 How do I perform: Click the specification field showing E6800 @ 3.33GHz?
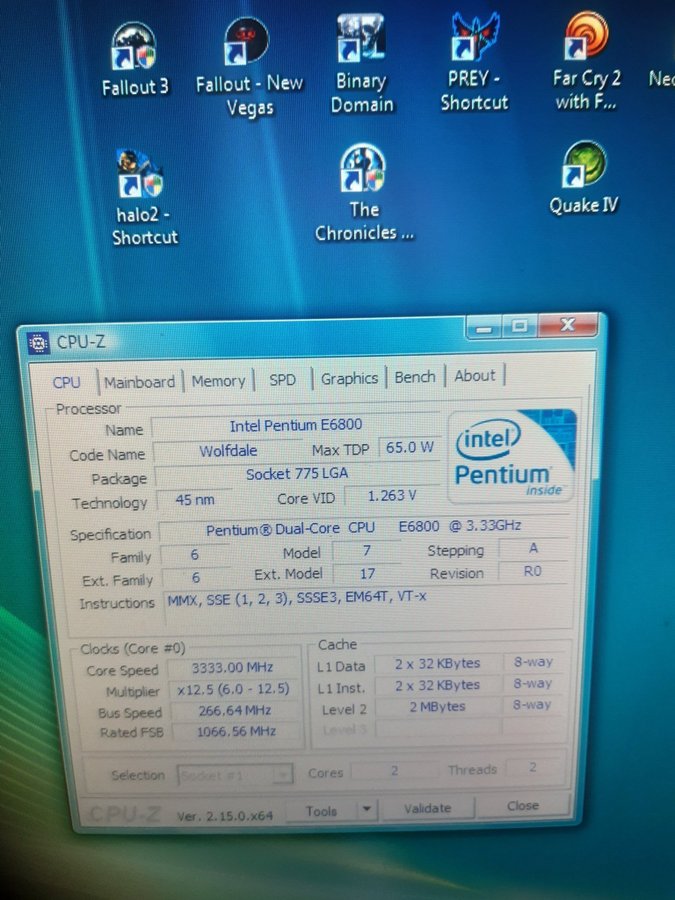(x=364, y=527)
